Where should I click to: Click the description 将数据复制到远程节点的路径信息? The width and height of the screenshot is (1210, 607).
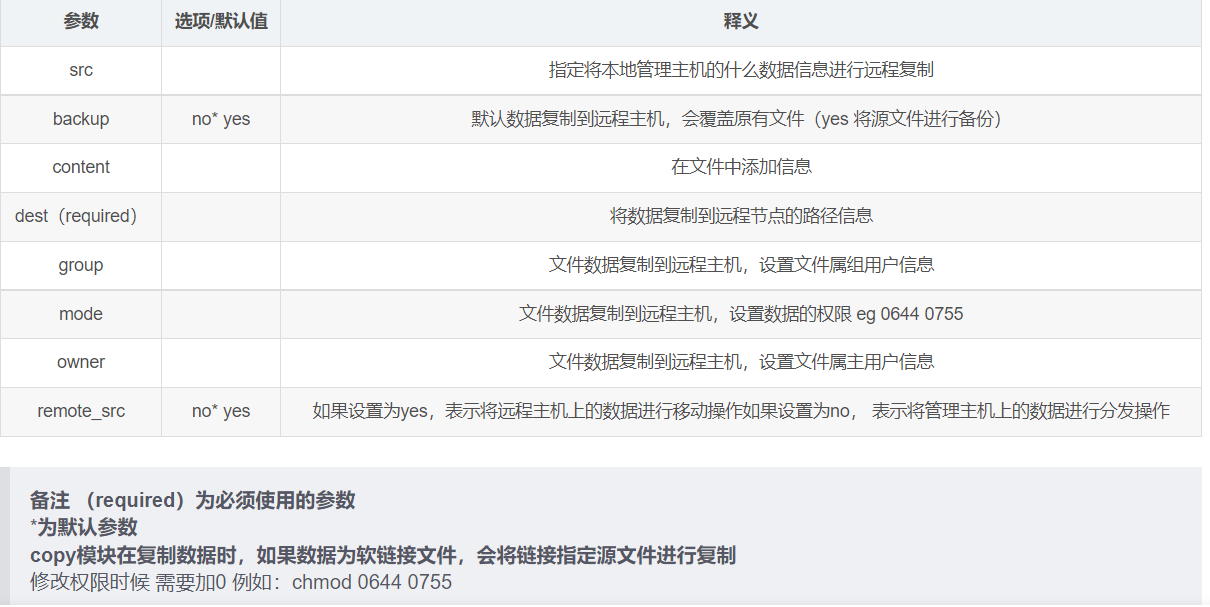[x=741, y=216]
